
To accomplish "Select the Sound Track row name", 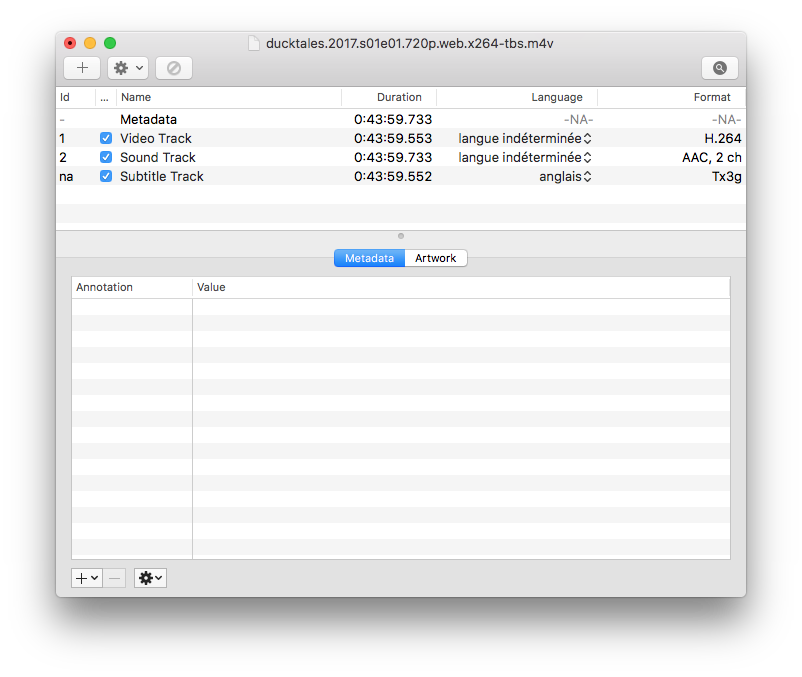I will pyautogui.click(x=158, y=157).
